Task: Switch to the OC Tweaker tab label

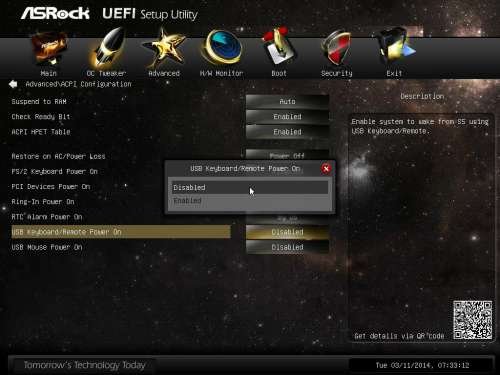Action: click(x=106, y=73)
